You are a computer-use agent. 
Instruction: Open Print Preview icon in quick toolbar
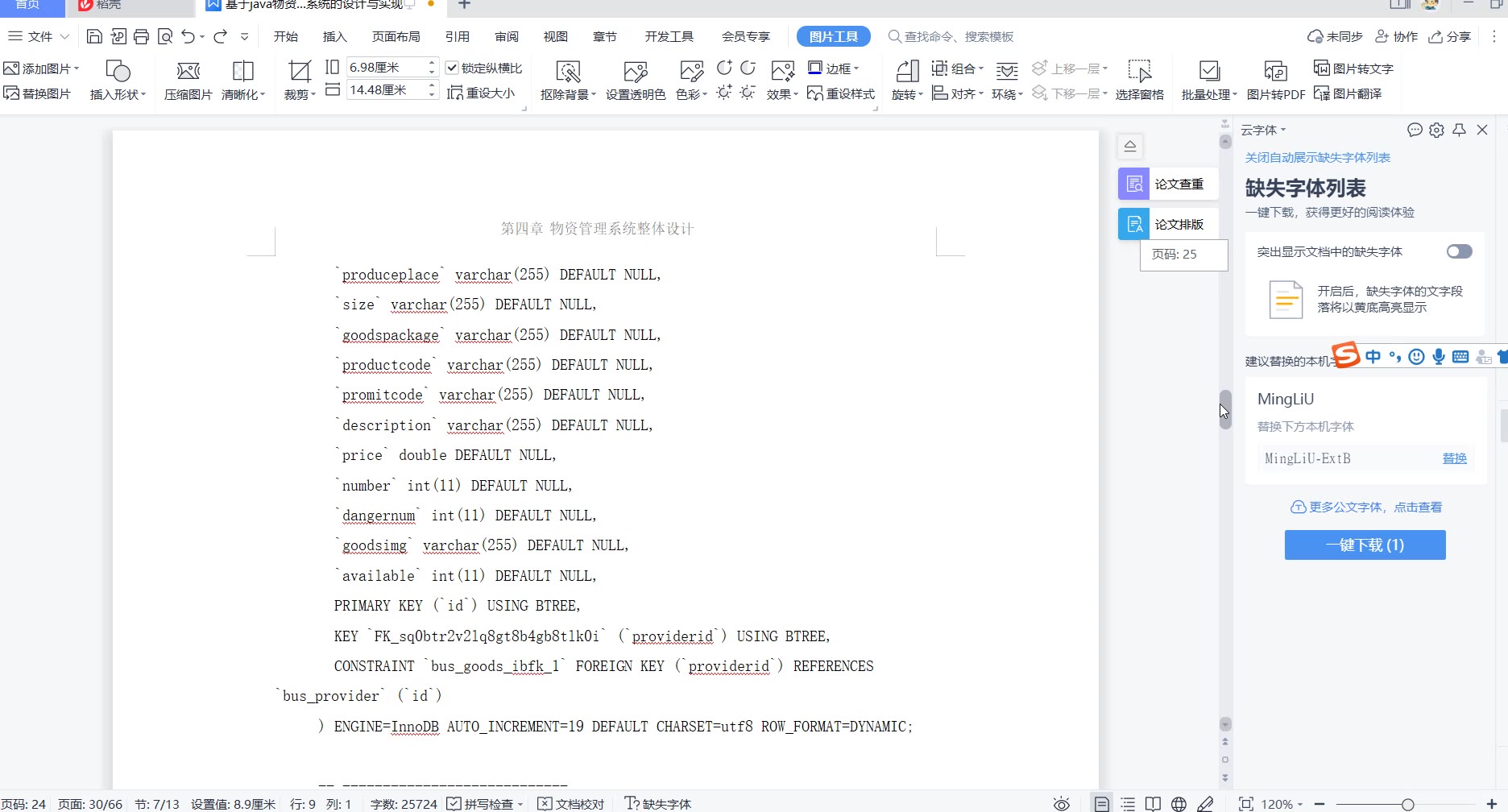coord(165,36)
